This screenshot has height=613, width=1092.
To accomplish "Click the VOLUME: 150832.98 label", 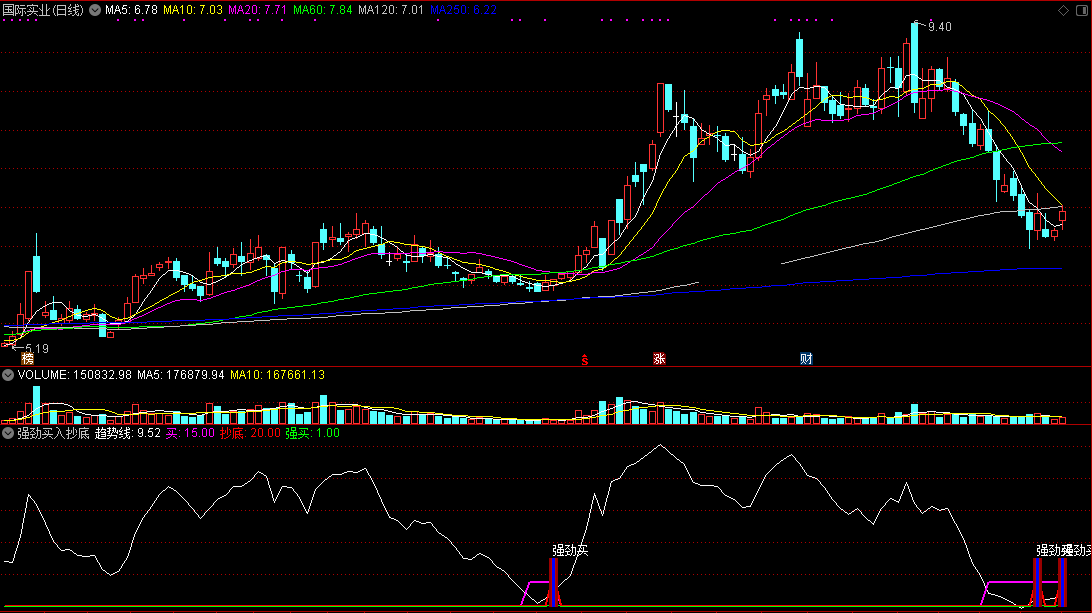I will tap(75, 375).
